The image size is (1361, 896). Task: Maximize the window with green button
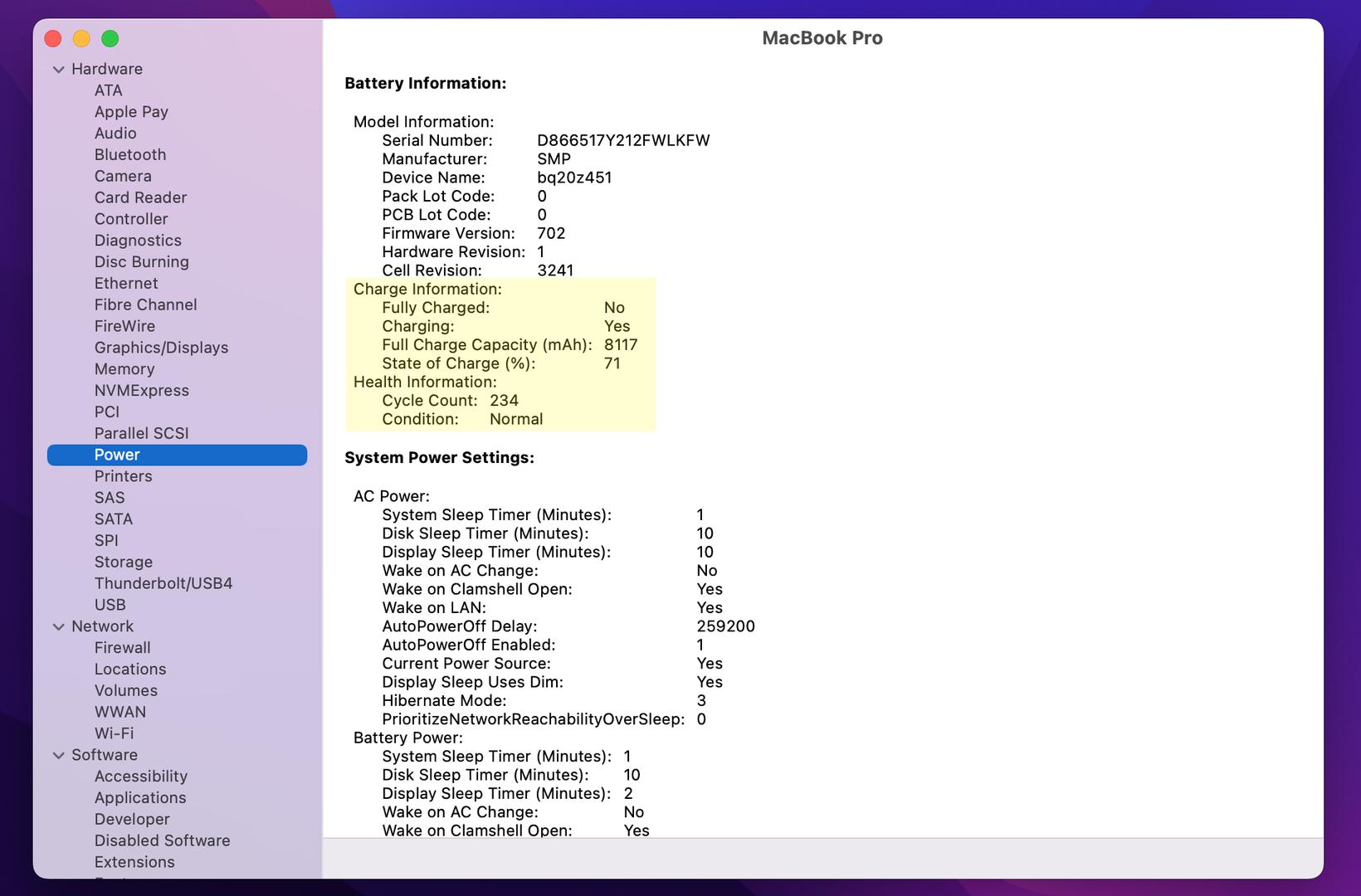coord(110,39)
